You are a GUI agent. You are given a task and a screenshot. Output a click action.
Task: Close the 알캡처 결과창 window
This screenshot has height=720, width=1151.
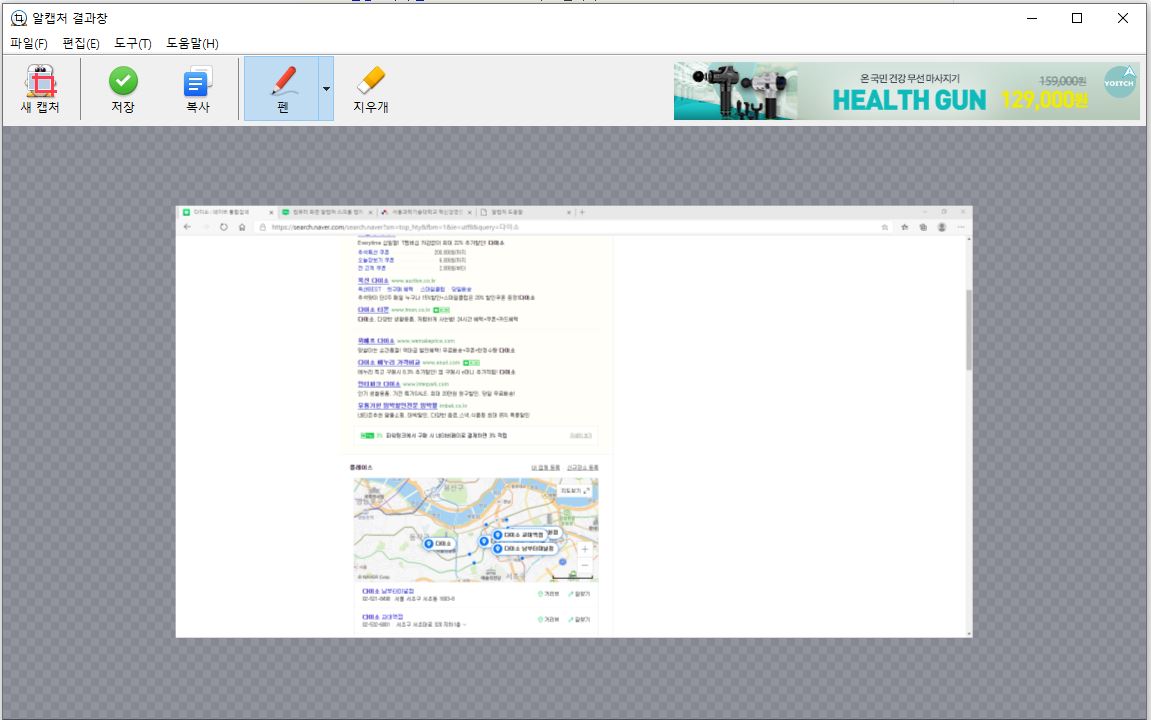[x=1122, y=18]
